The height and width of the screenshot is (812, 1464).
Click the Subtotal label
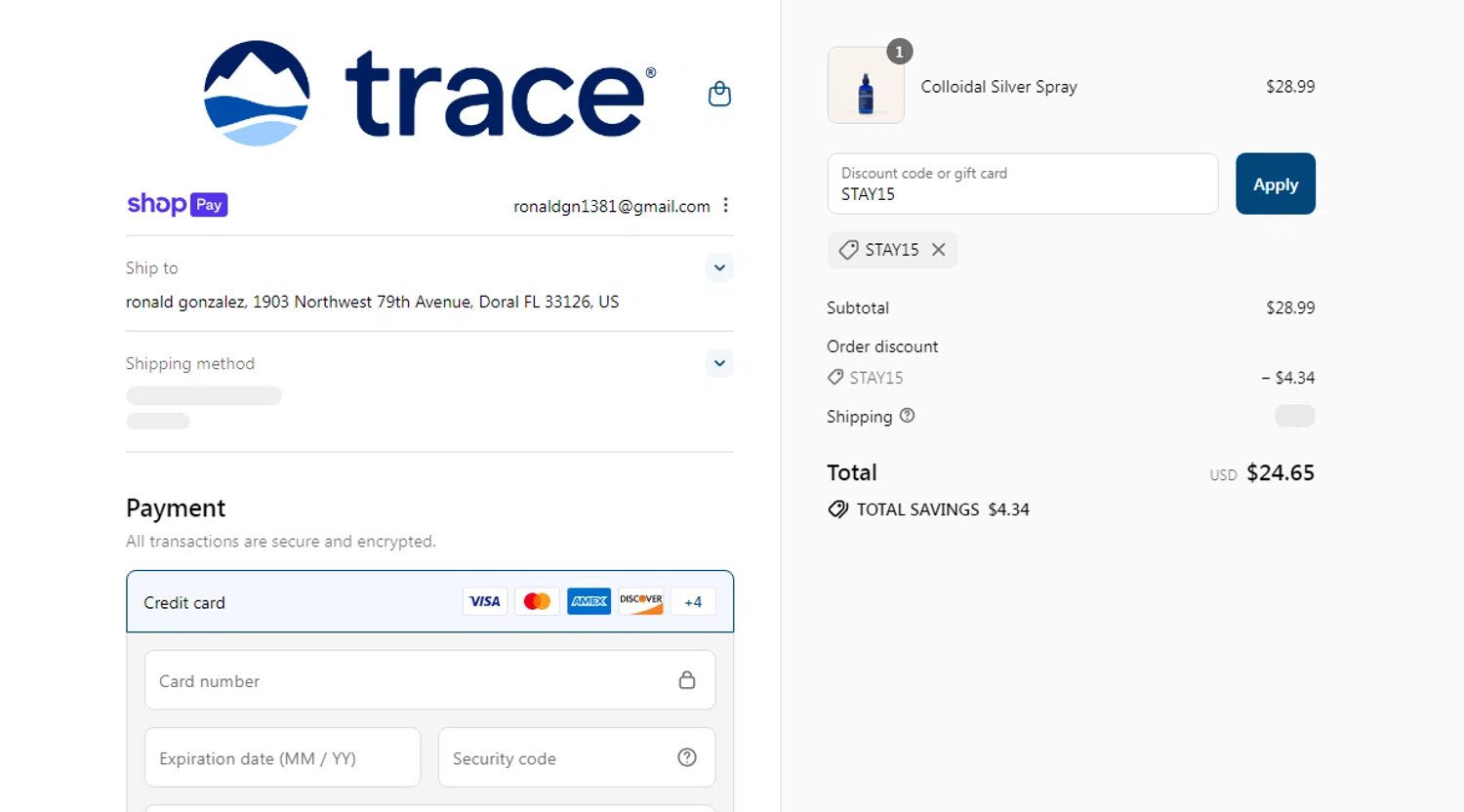(x=858, y=307)
